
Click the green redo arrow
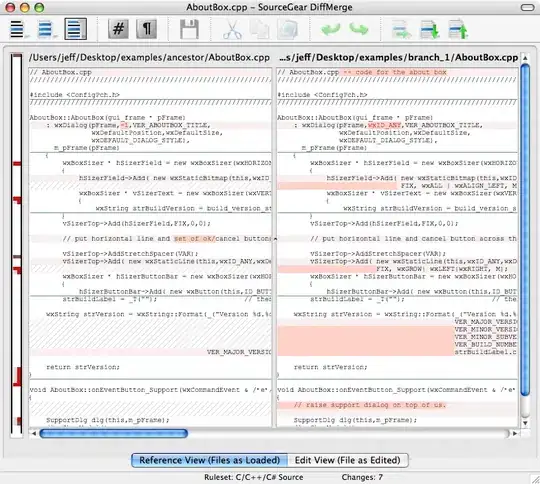pyautogui.click(x=359, y=29)
